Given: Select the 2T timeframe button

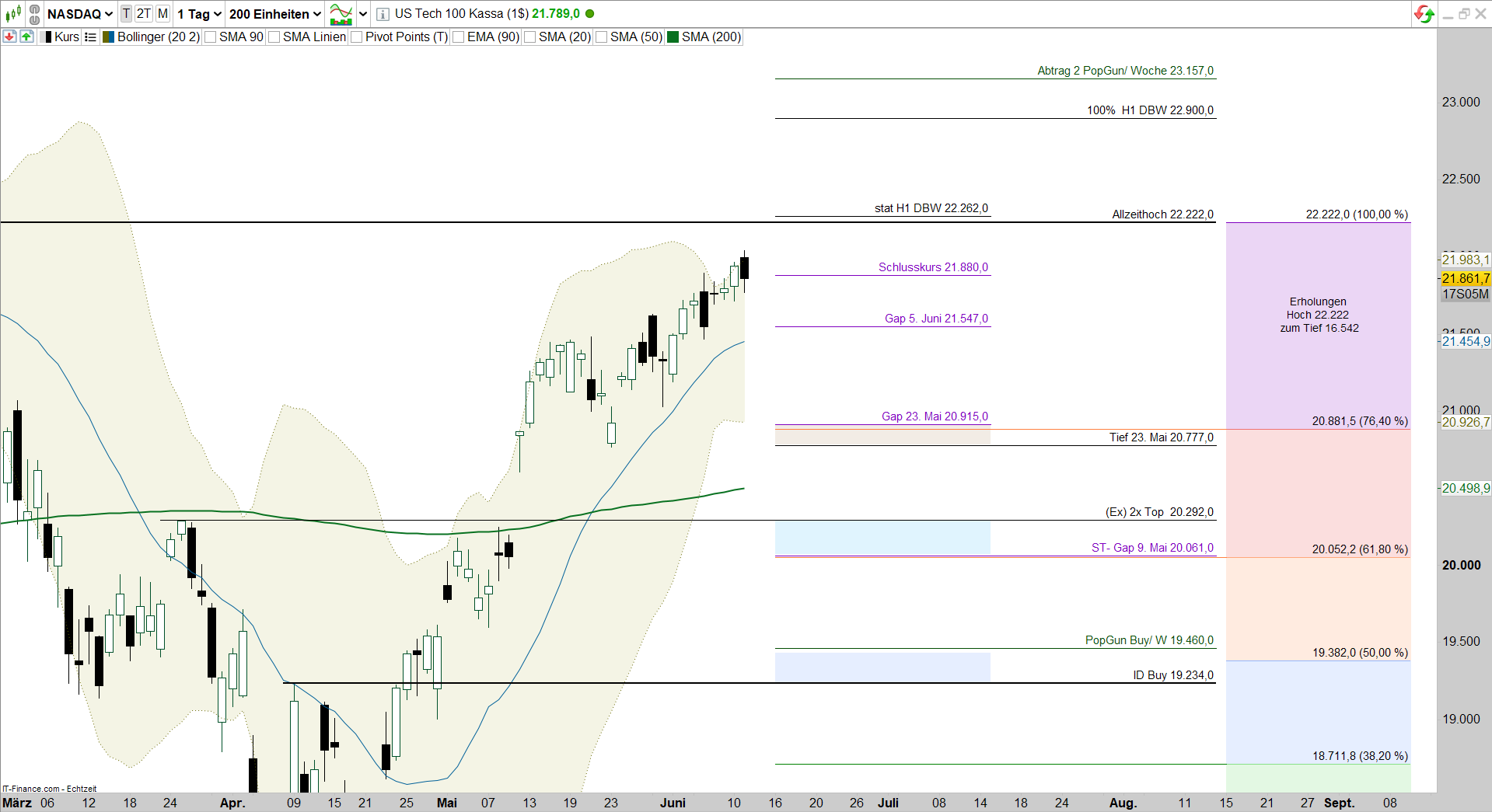Looking at the screenshot, I should point(144,14).
